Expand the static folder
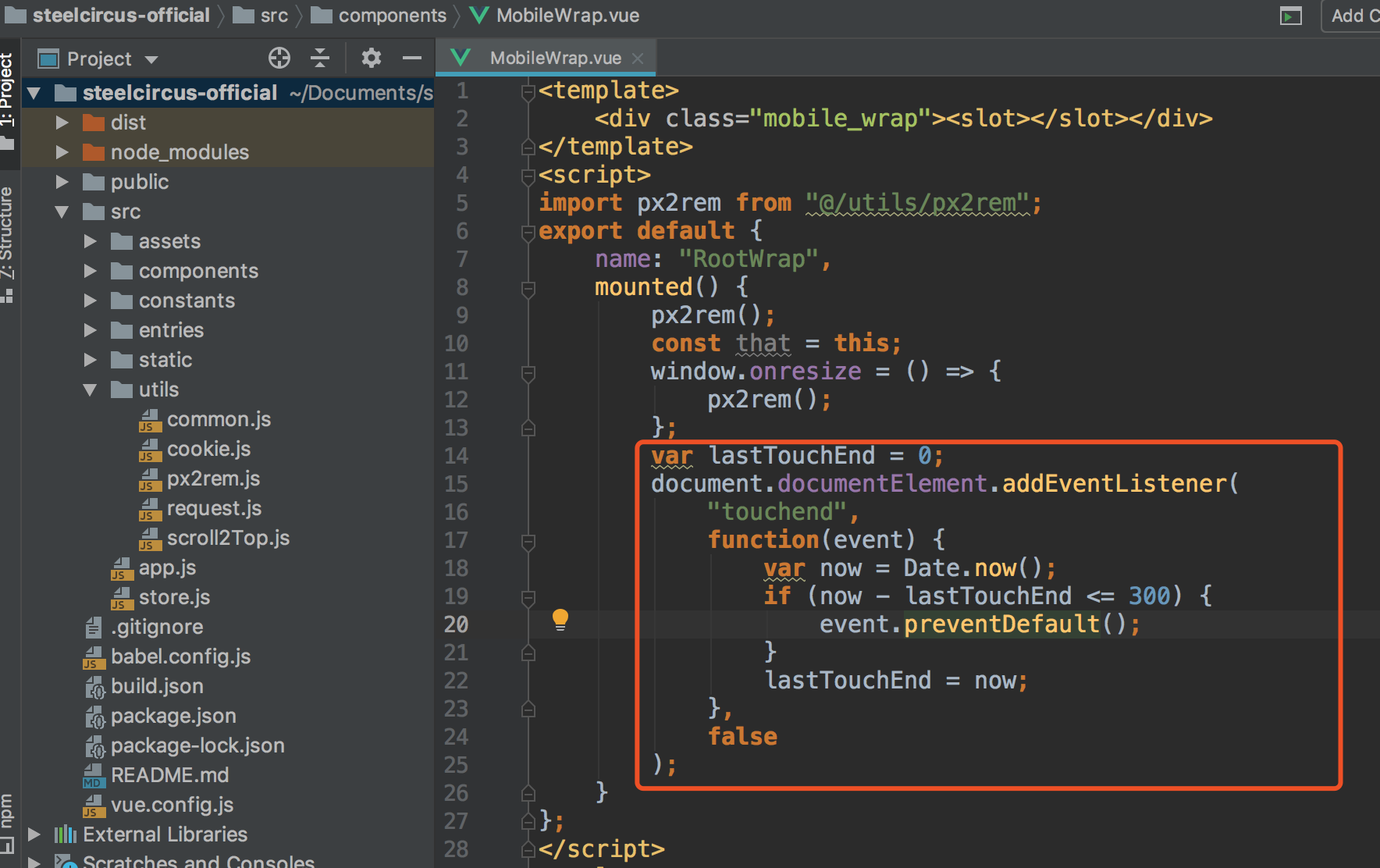 click(91, 360)
